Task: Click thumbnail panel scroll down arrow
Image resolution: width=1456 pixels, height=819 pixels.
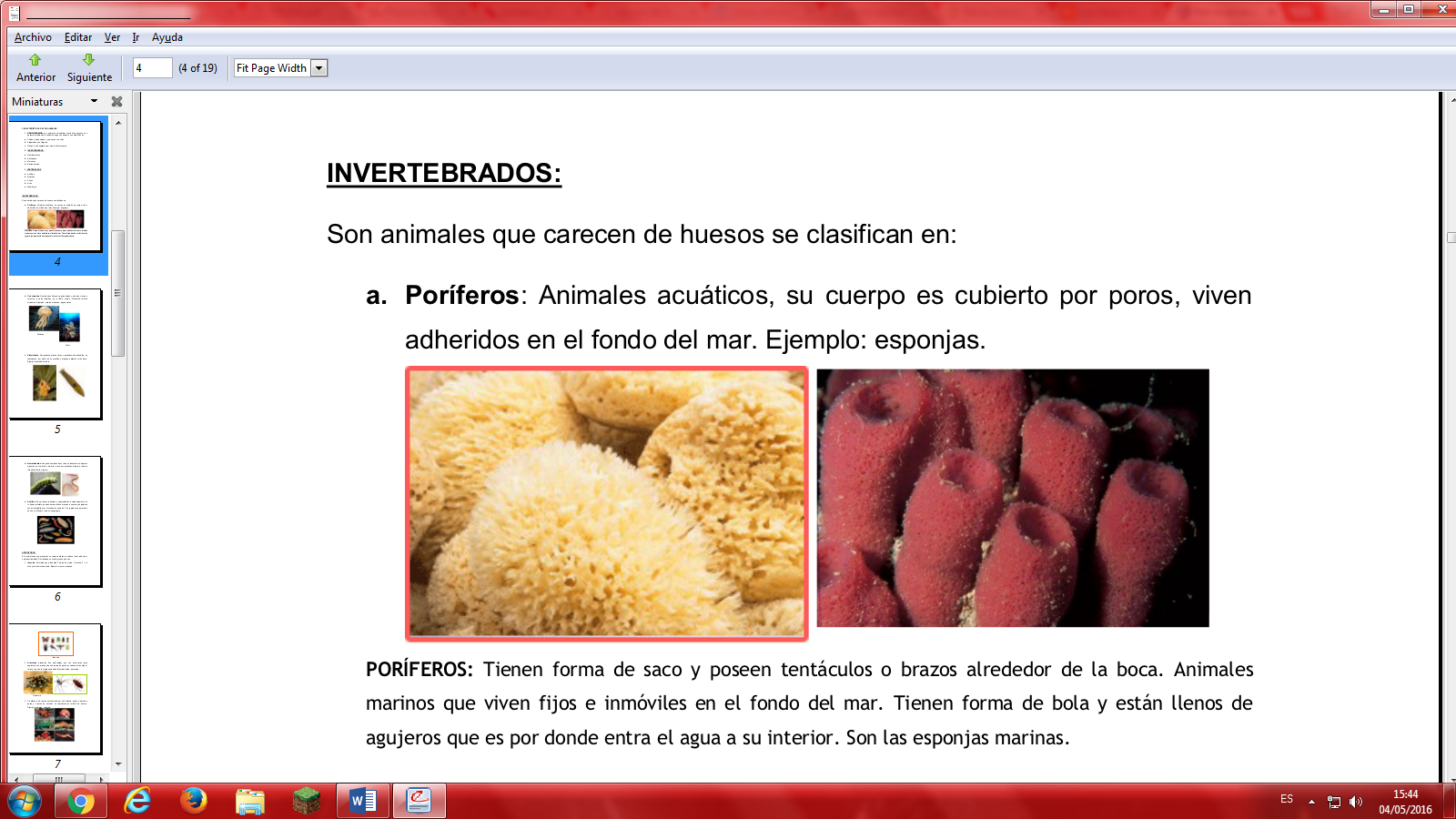Action: coord(118,764)
